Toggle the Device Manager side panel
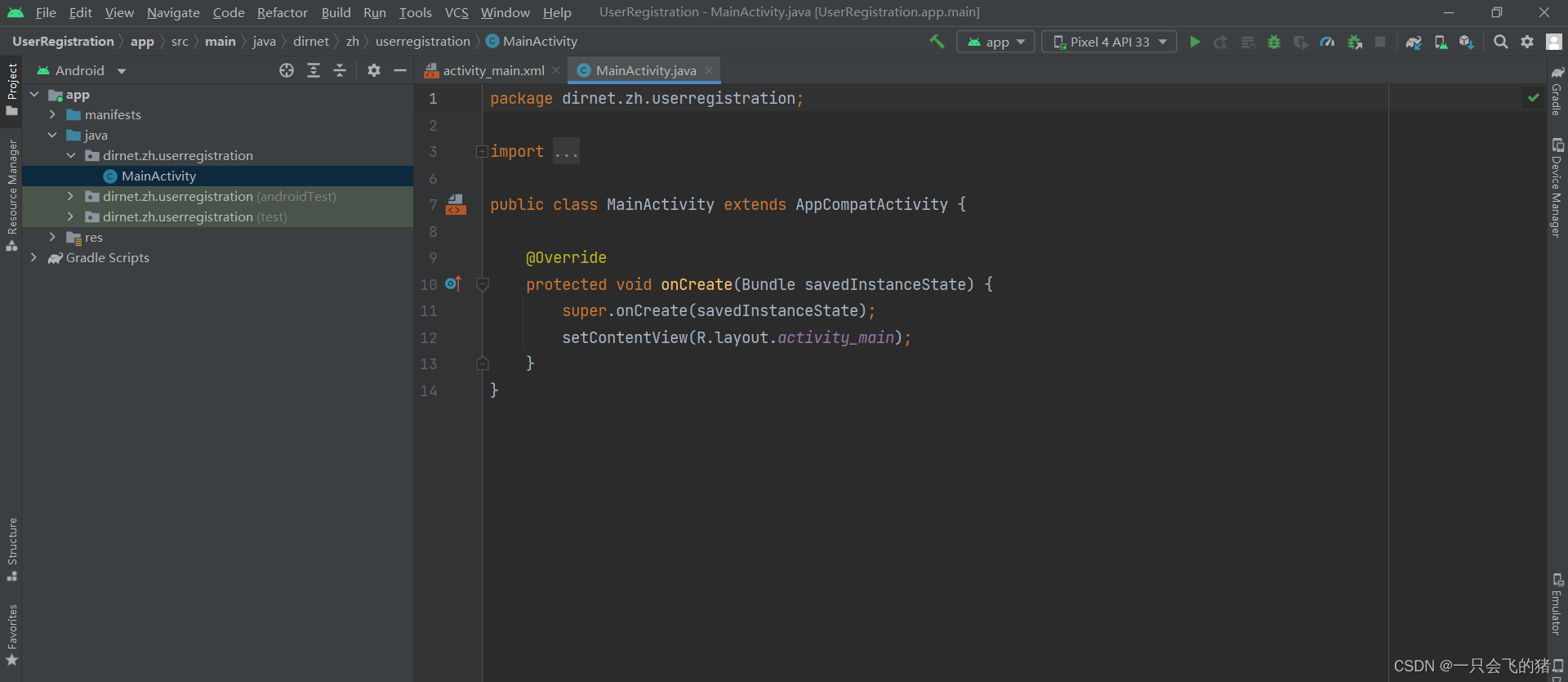This screenshot has width=1568, height=682. (x=1557, y=189)
